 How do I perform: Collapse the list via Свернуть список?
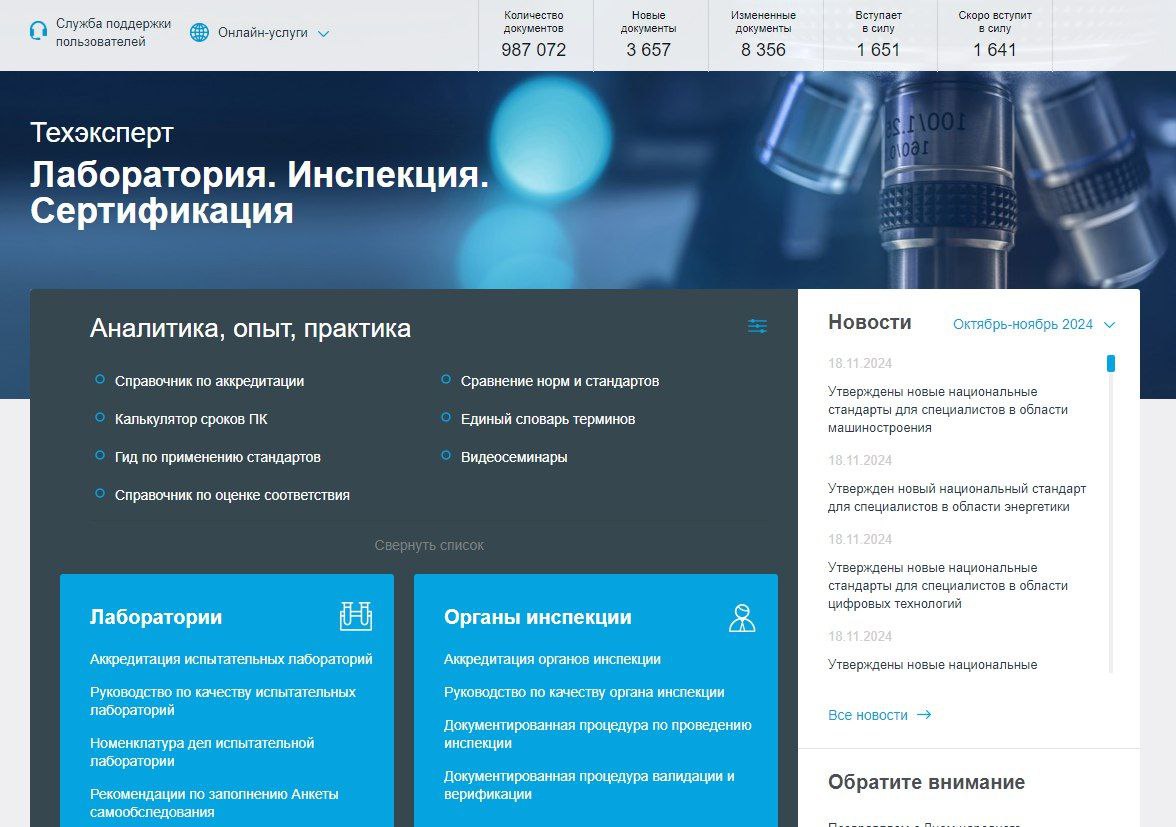[x=429, y=545]
